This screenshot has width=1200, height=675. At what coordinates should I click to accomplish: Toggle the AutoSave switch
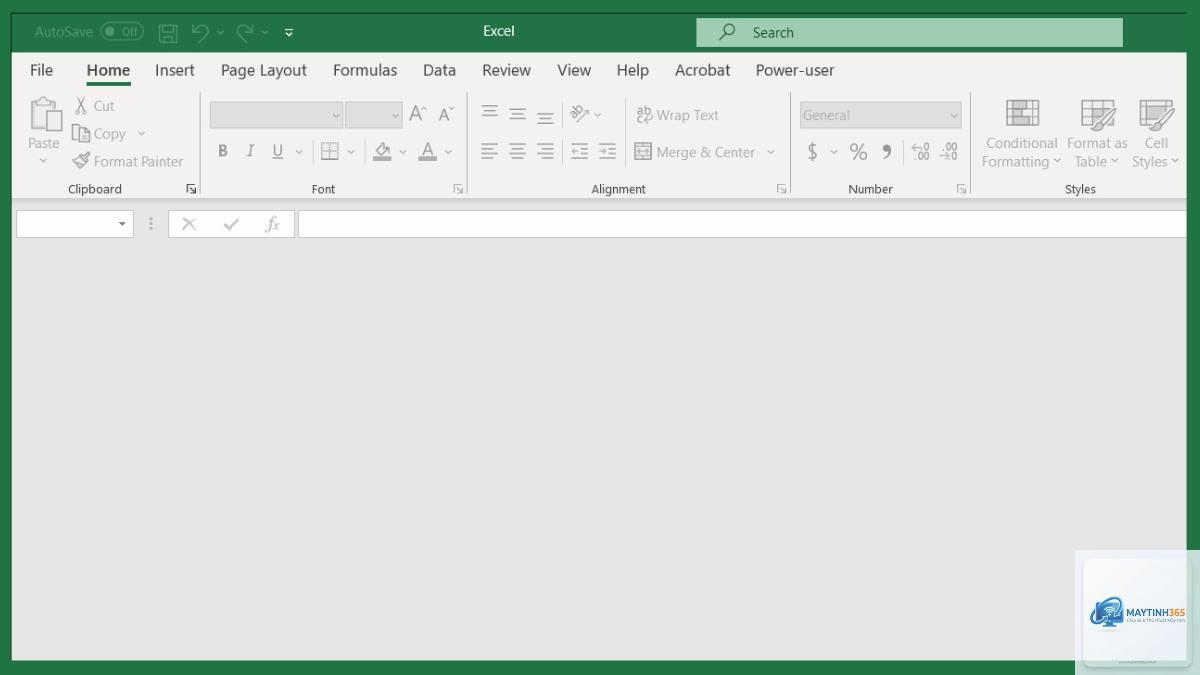pyautogui.click(x=122, y=32)
